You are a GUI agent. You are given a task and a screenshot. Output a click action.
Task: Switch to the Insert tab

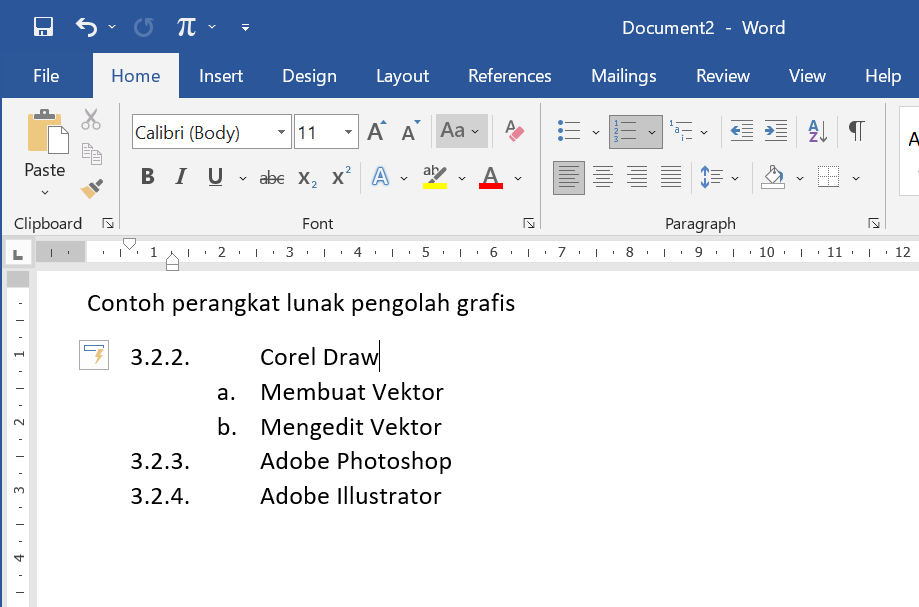(221, 76)
